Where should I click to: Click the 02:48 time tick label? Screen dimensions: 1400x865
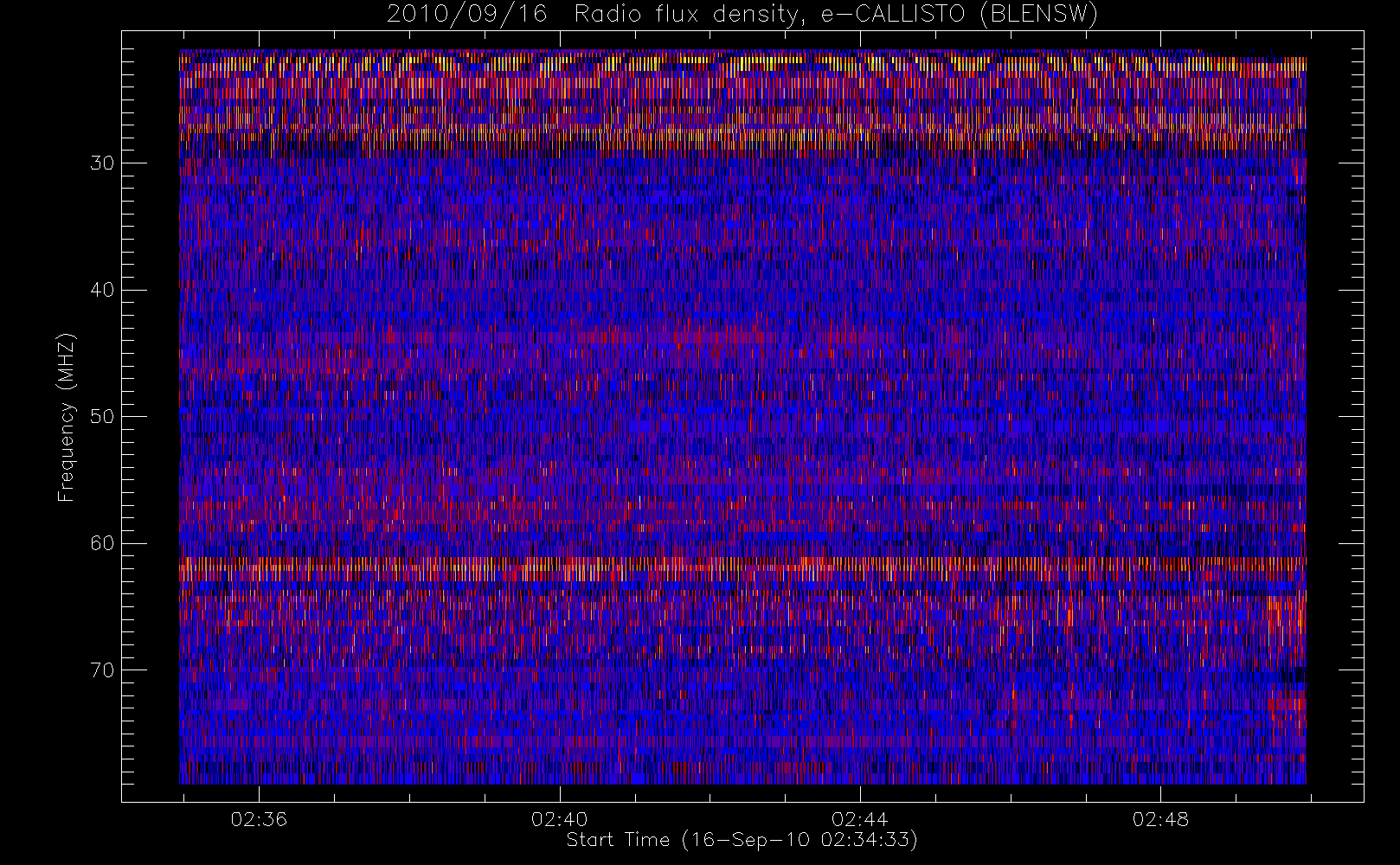1160,819
